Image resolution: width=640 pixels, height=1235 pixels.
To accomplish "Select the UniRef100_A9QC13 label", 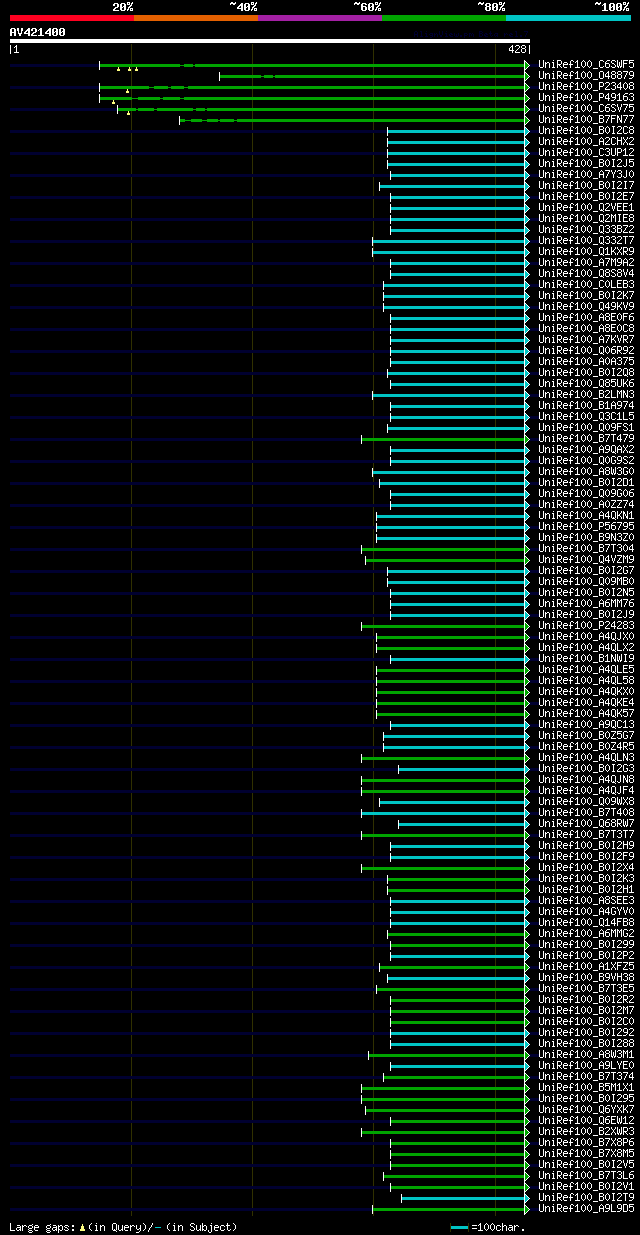I will tap(586, 724).
